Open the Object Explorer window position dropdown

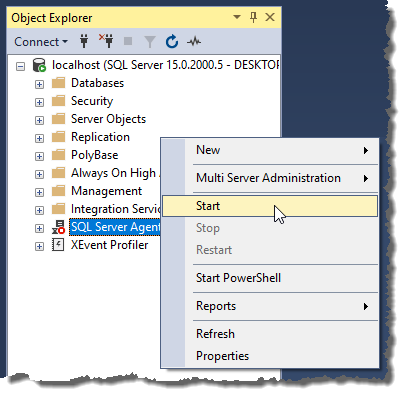point(237,17)
